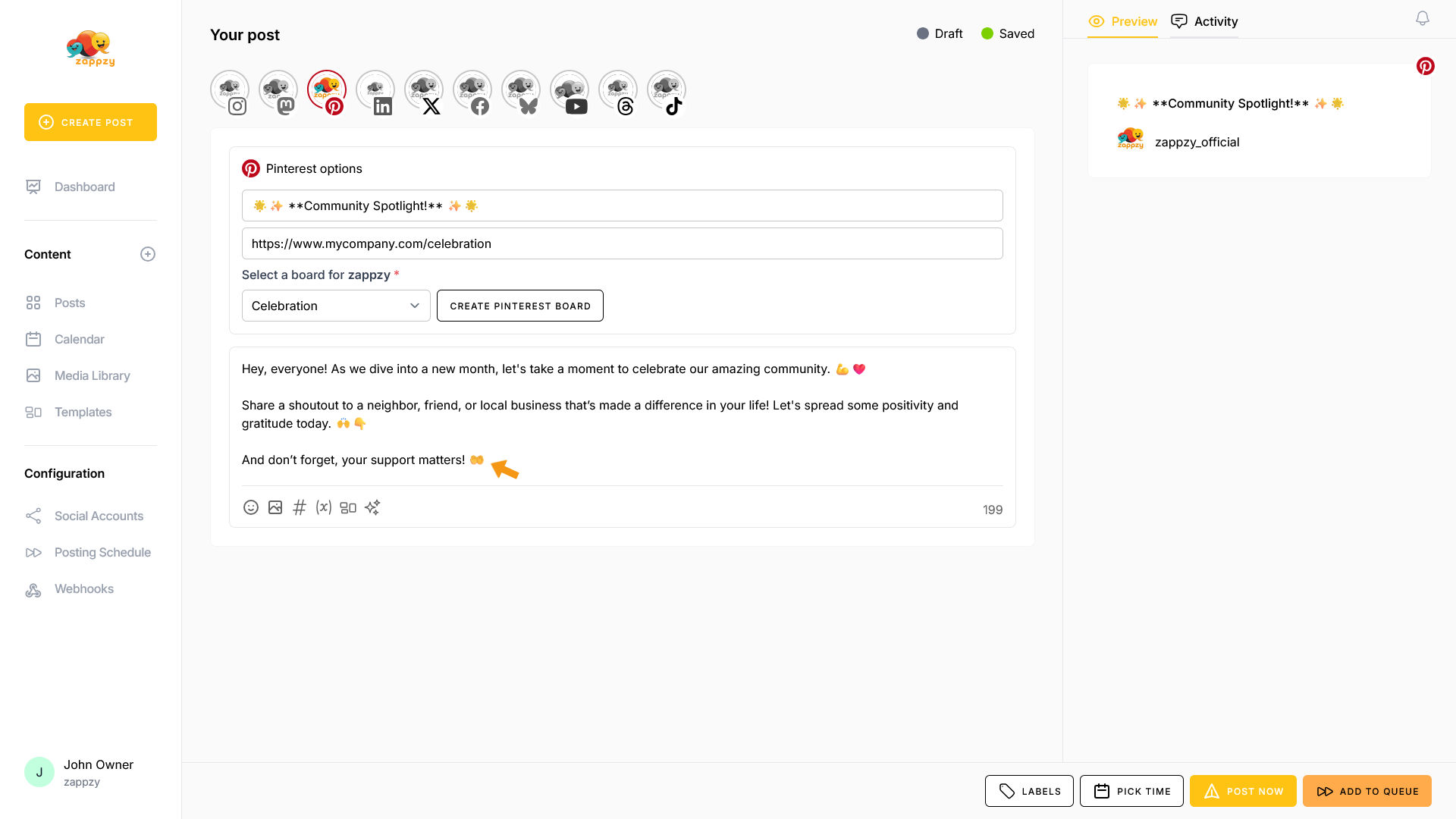1456x819 pixels.
Task: Click the hashtag icon in editor toolbar
Action: pos(300,507)
